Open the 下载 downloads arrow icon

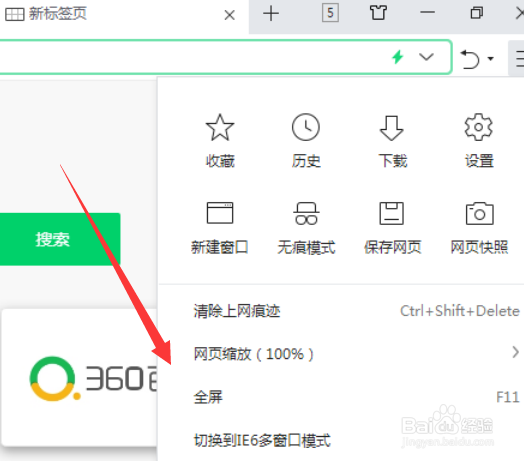pos(392,128)
